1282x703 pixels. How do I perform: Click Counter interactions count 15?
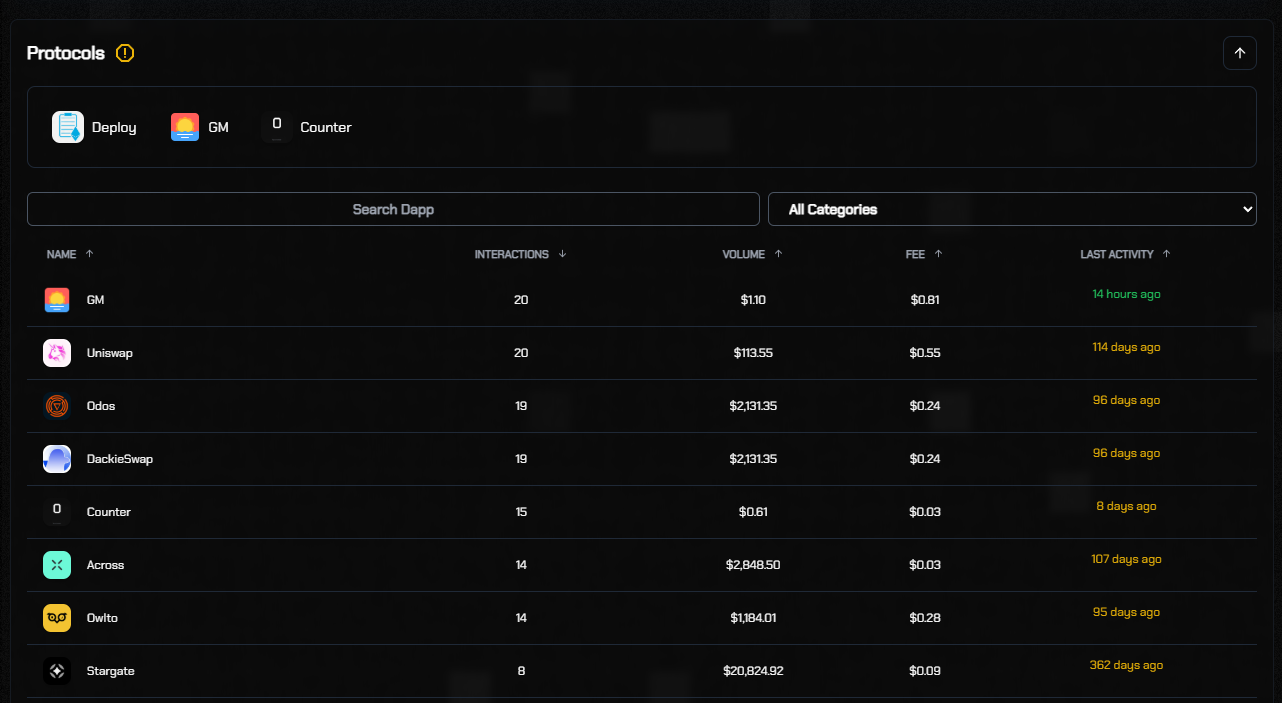point(521,512)
